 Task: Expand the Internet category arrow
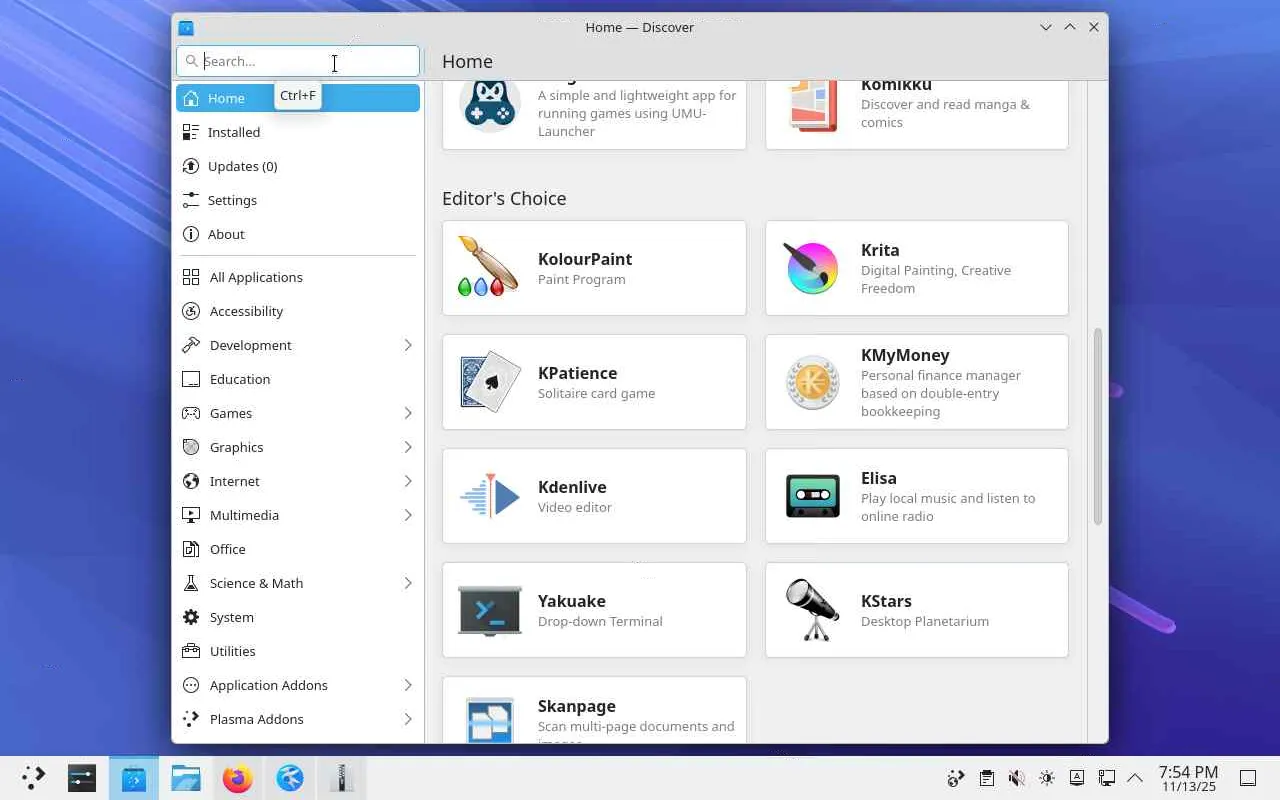408,481
